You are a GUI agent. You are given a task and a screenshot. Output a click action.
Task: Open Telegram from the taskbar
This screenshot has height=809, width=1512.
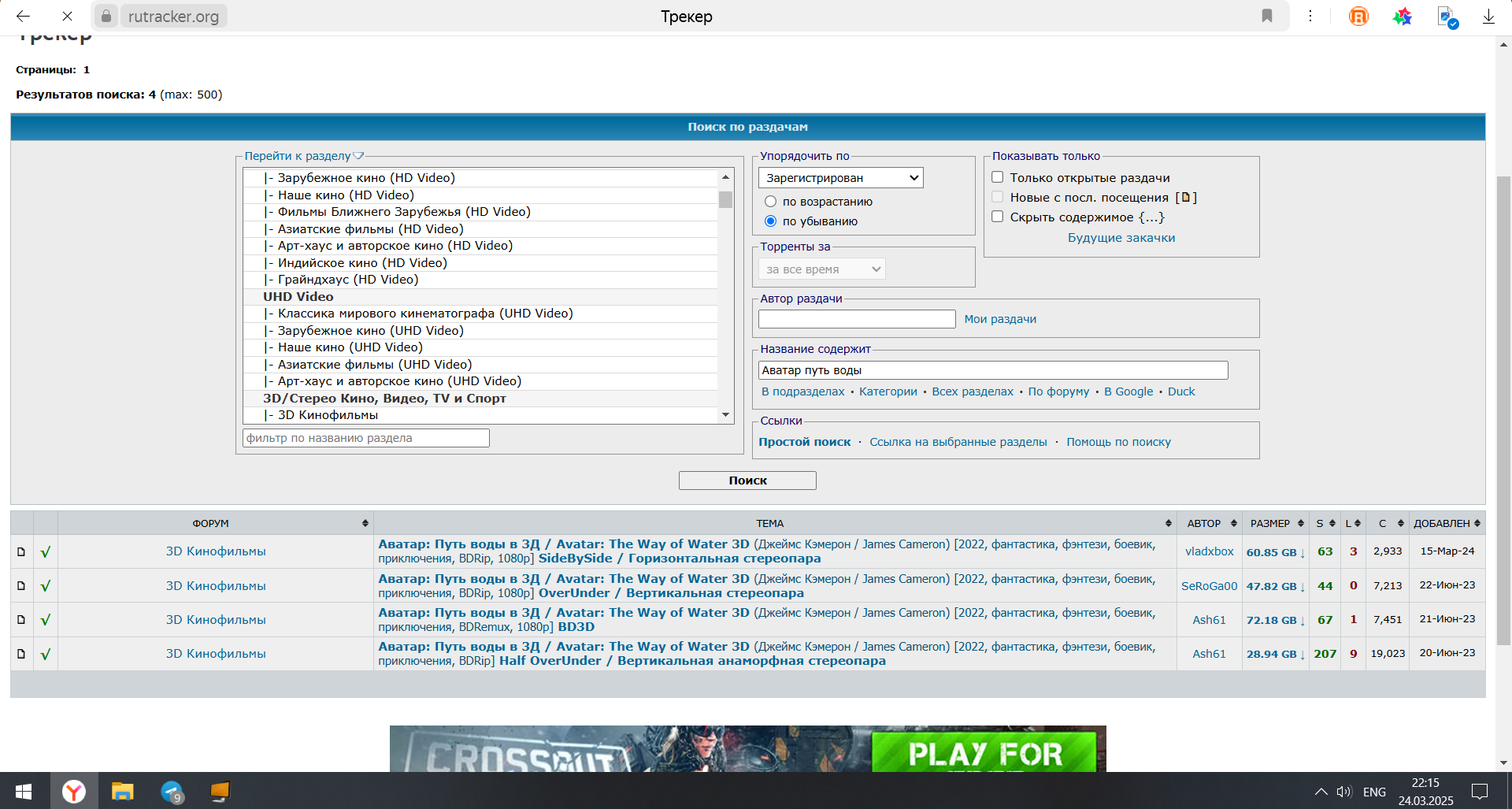(x=172, y=791)
